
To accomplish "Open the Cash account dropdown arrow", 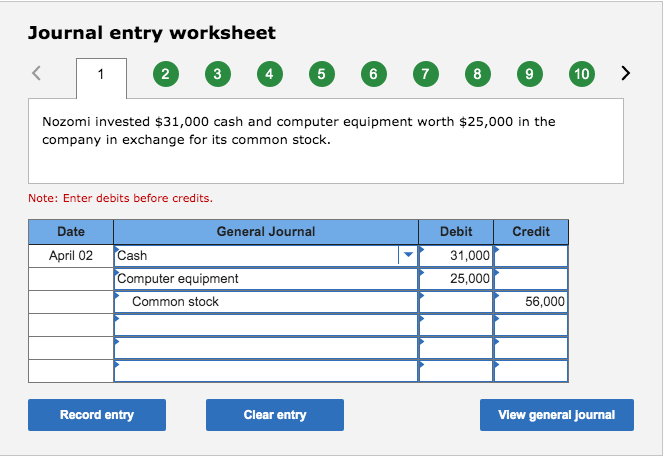I will (408, 255).
